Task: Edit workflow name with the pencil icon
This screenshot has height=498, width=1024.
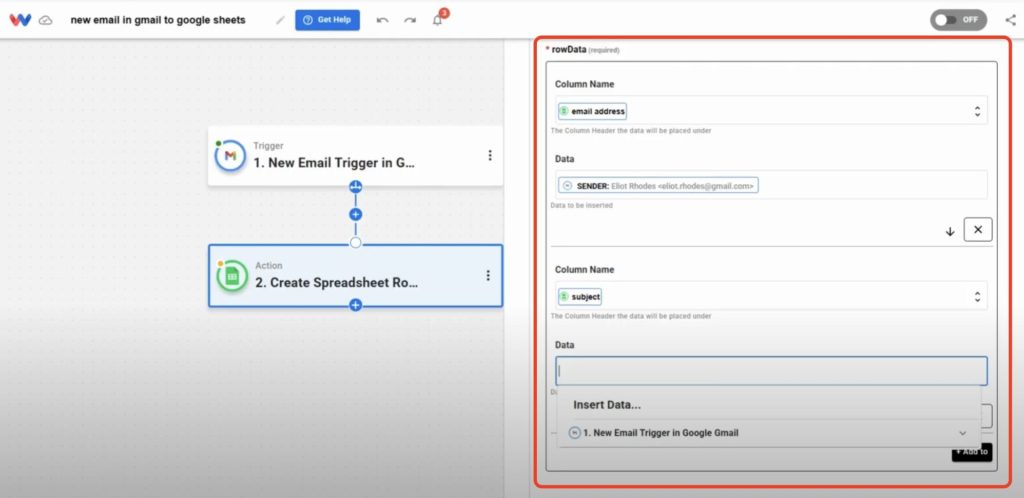Action: tap(280, 20)
